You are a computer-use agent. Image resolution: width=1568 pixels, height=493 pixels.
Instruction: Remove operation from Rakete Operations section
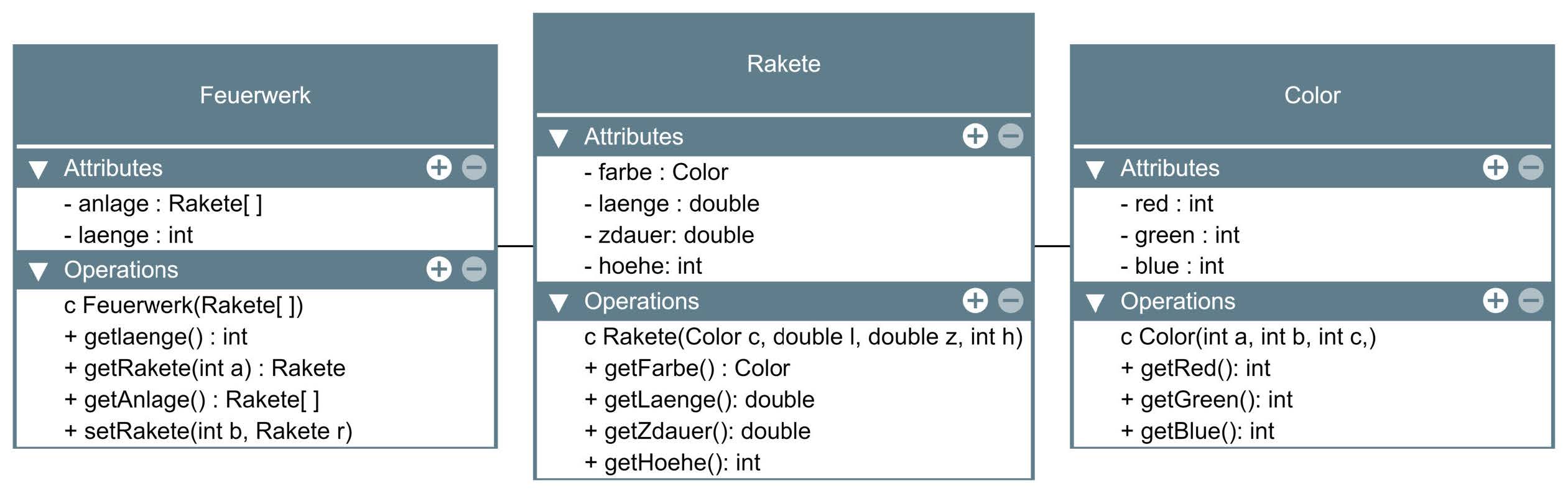tap(1010, 301)
